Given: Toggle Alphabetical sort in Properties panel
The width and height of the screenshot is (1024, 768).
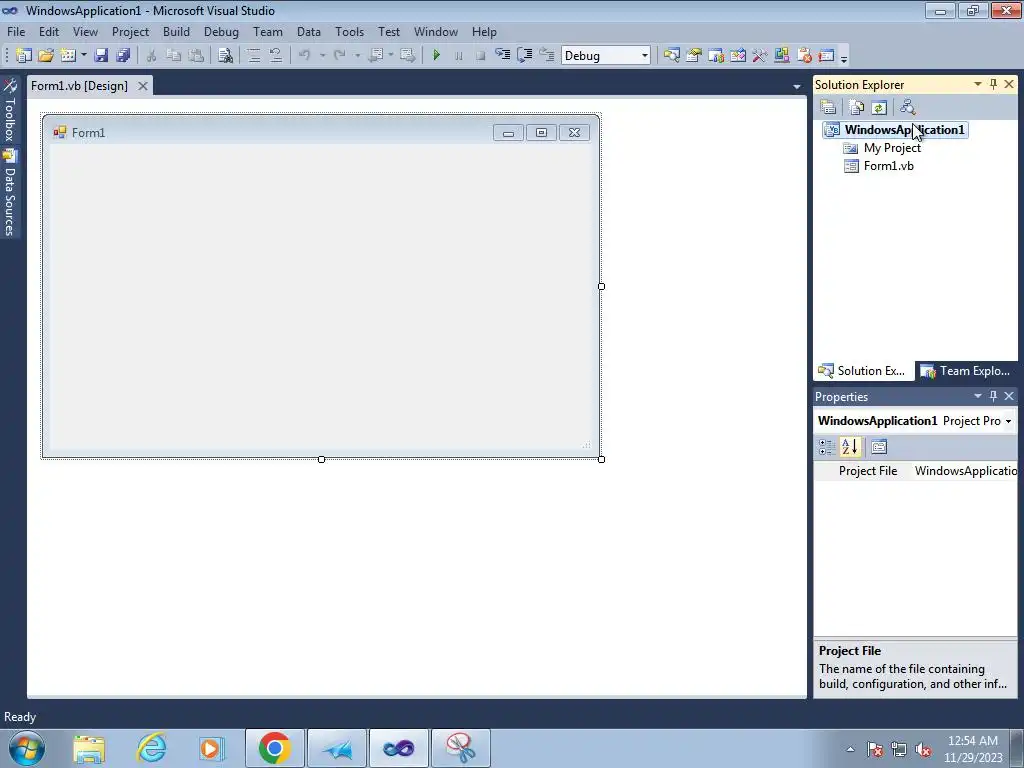Looking at the screenshot, I should click(x=850, y=447).
